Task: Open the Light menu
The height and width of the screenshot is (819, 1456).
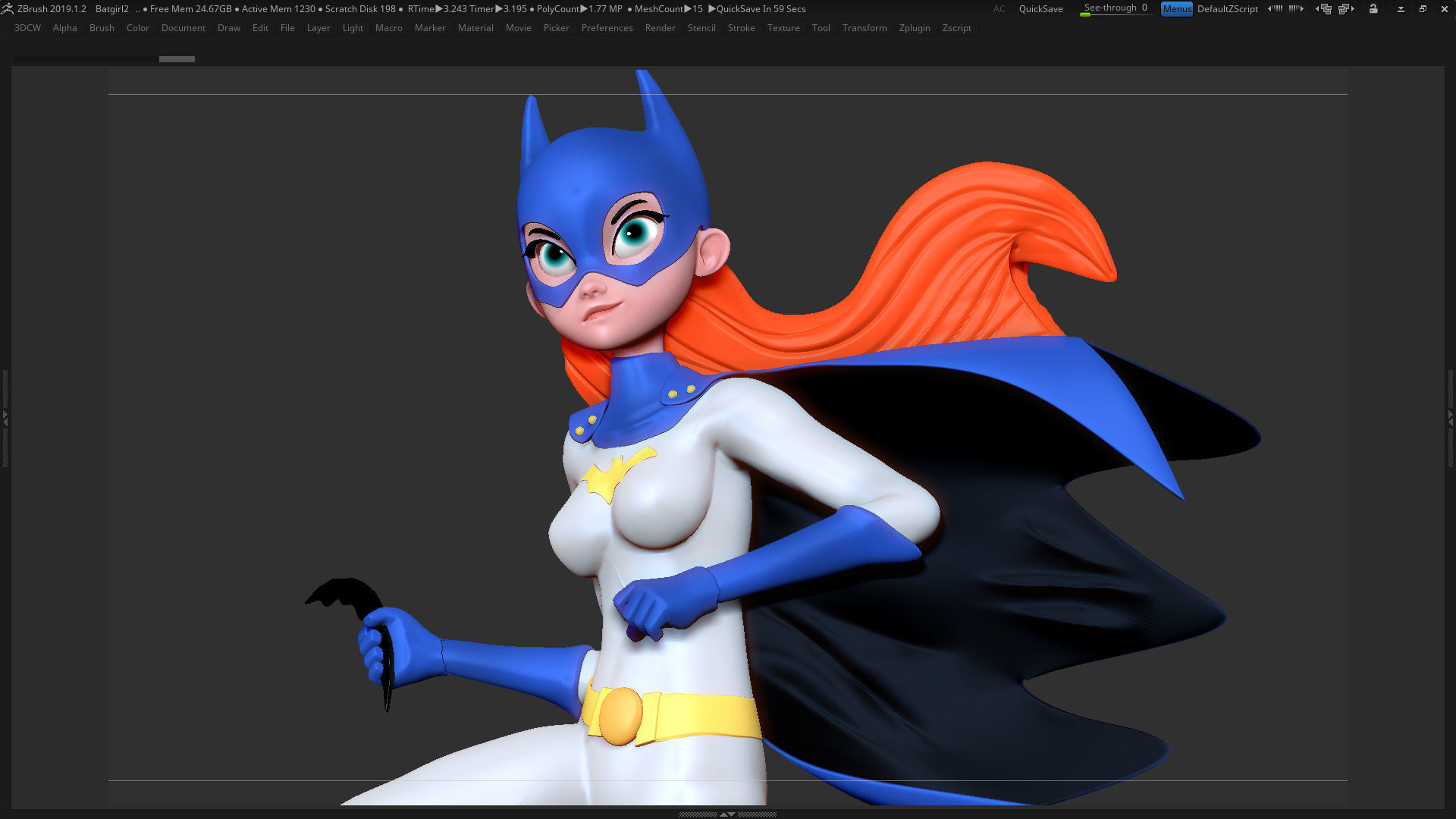Action: point(353,28)
